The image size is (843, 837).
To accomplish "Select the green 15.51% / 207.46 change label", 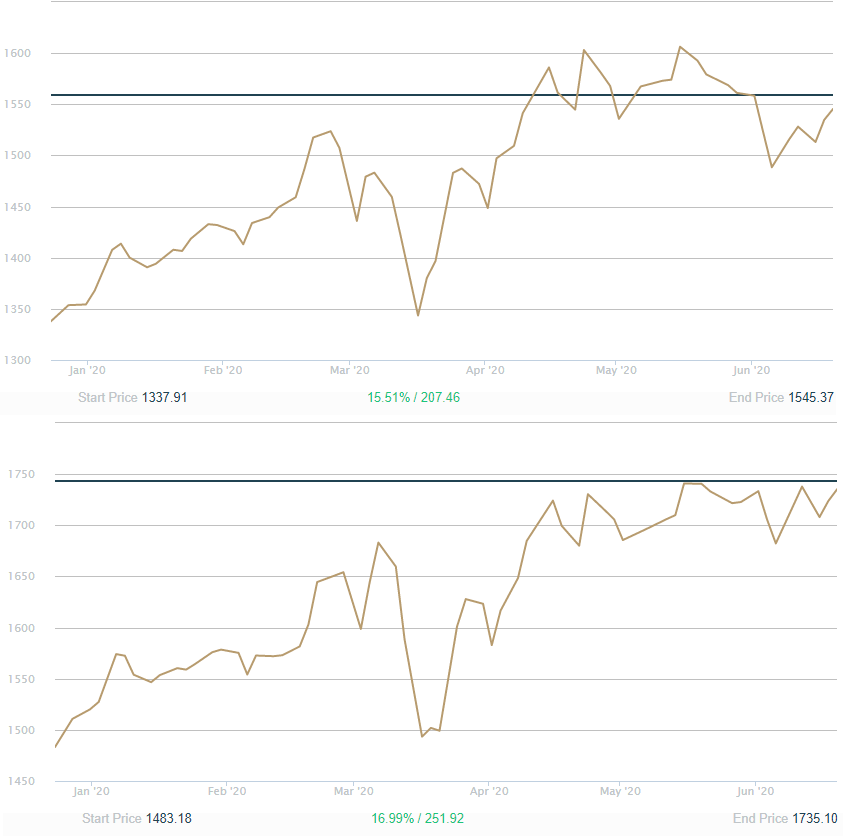I will tap(414, 397).
